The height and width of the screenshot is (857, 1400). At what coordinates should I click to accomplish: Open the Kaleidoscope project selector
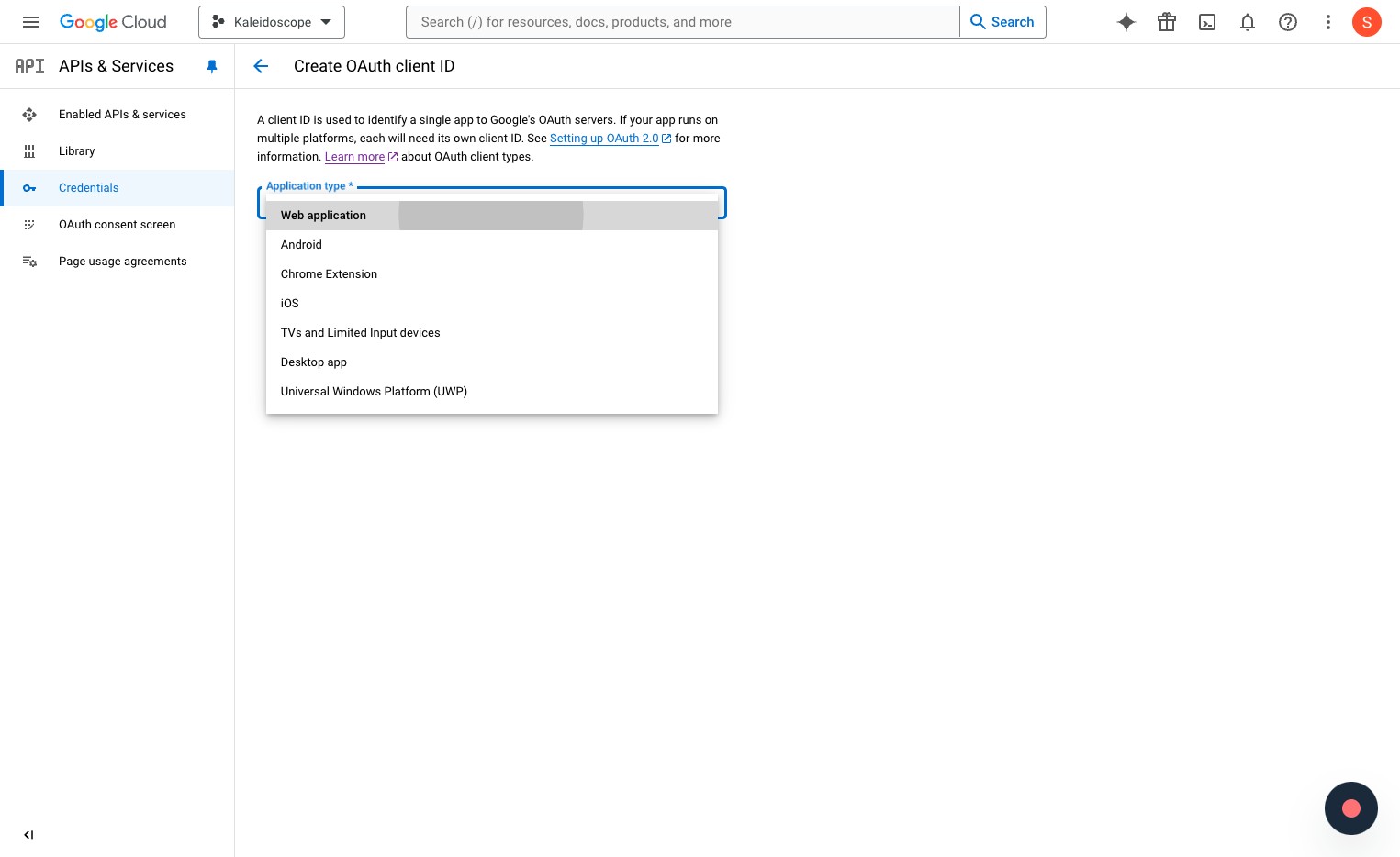coord(272,22)
